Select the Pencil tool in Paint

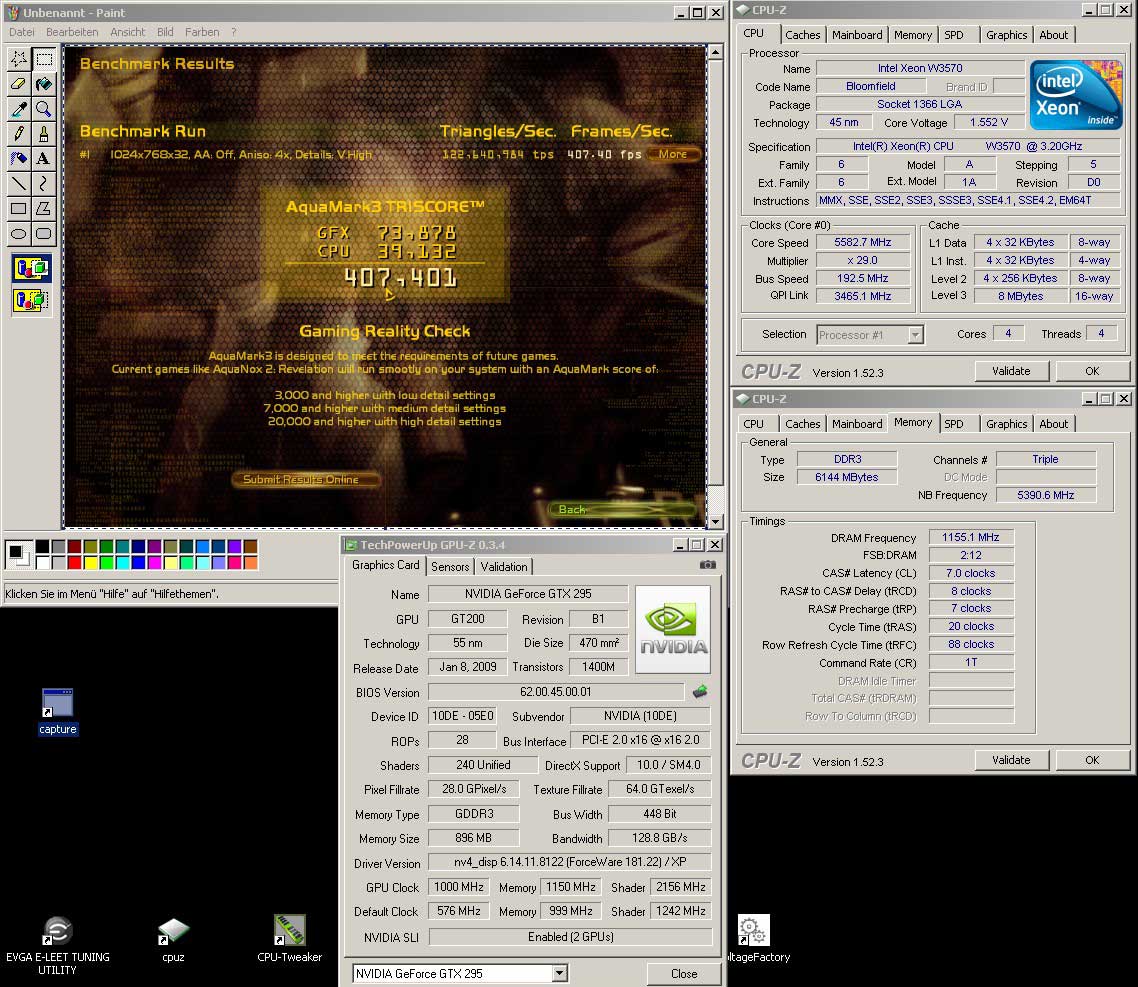19,134
